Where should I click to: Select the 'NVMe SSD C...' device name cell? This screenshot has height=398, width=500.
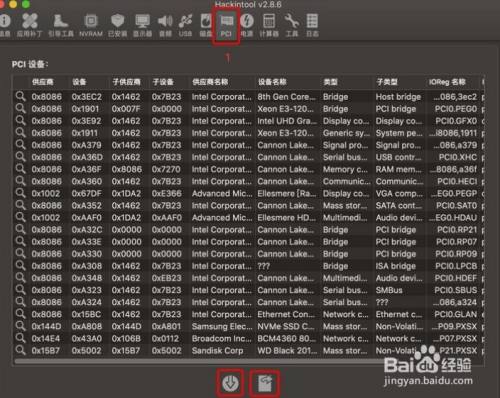(287, 326)
